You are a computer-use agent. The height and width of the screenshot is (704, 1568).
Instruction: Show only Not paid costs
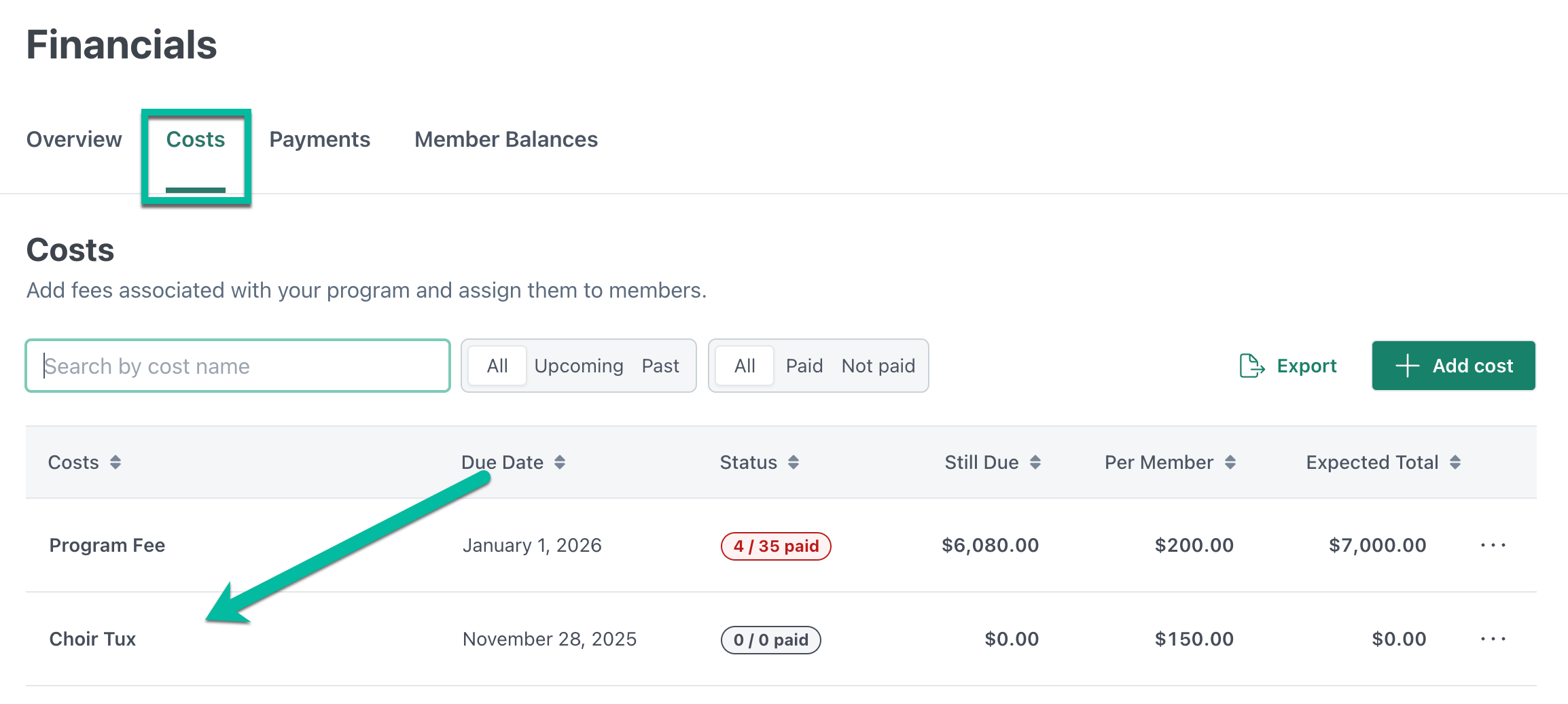878,366
